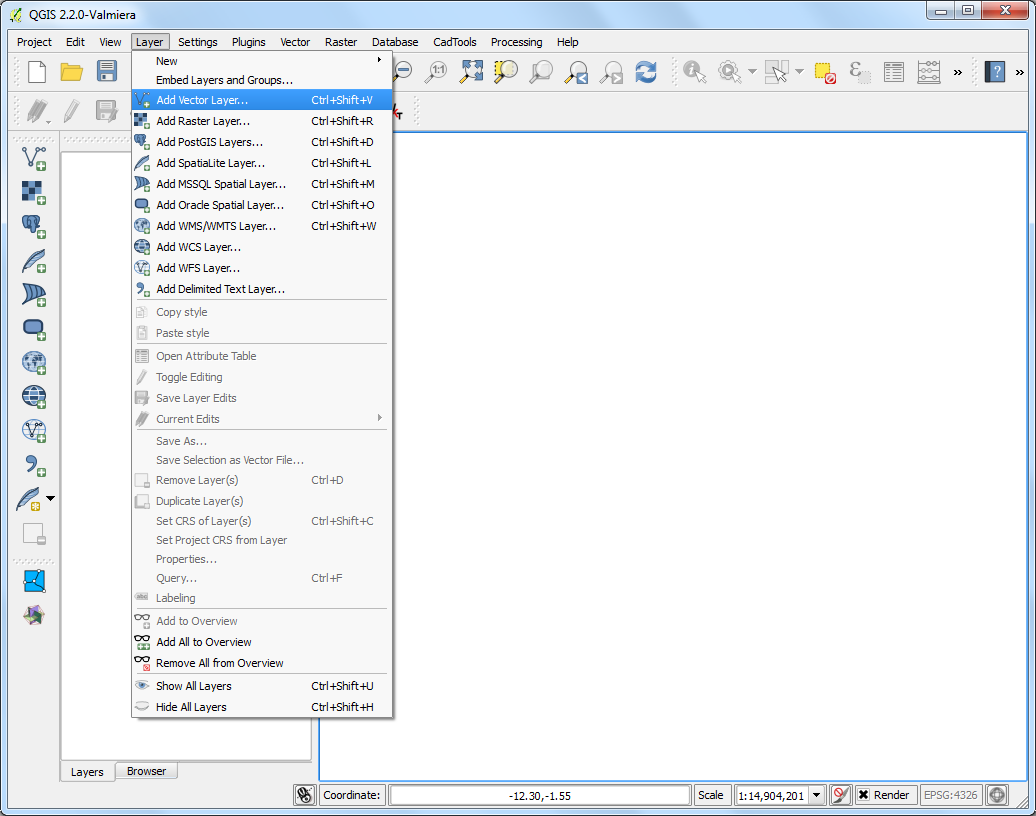The image size is (1036, 816).
Task: Click Add Oracle Spatial Layer sidebar icon
Action: tap(34, 329)
